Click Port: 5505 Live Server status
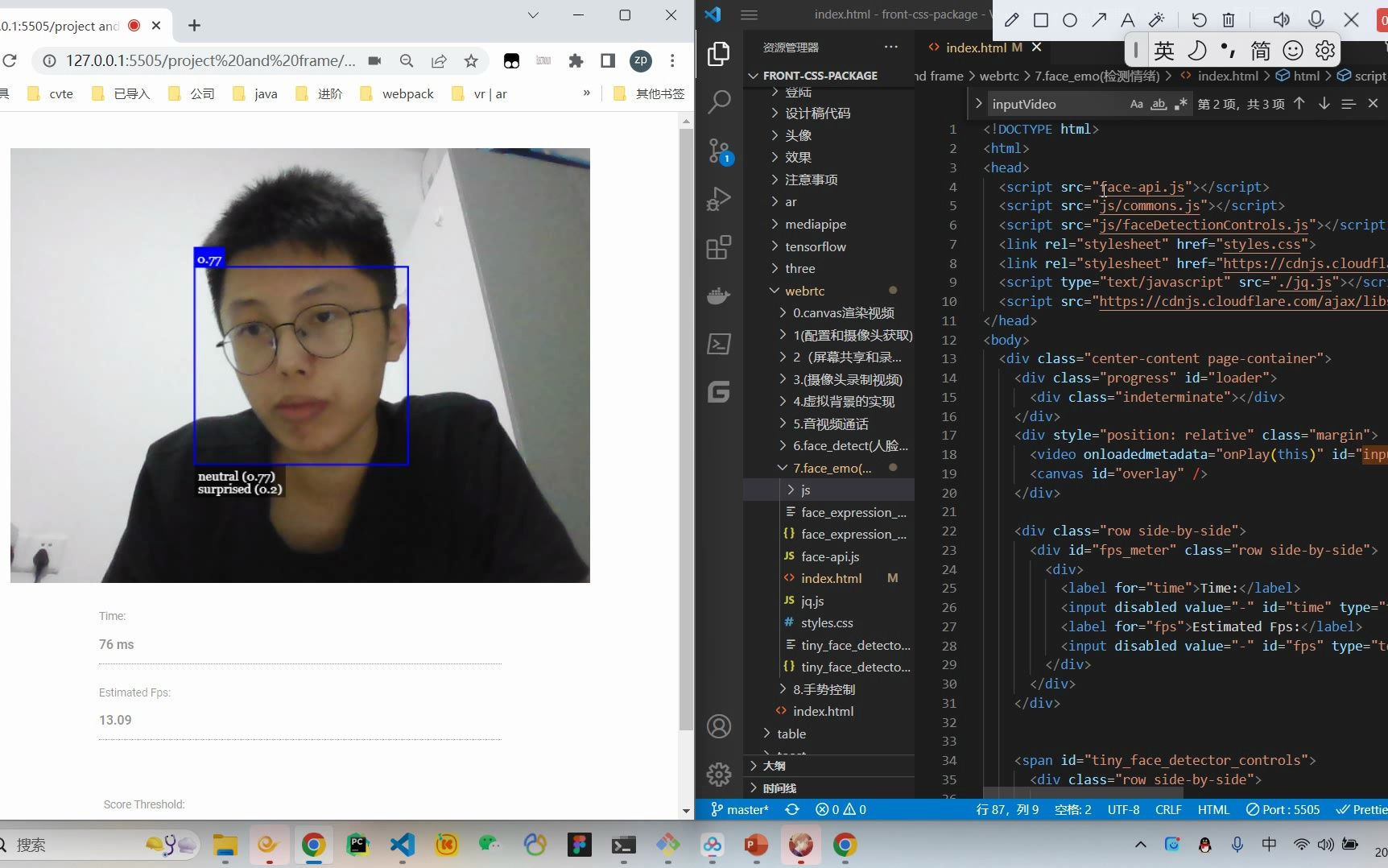The width and height of the screenshot is (1388, 868). click(1283, 809)
